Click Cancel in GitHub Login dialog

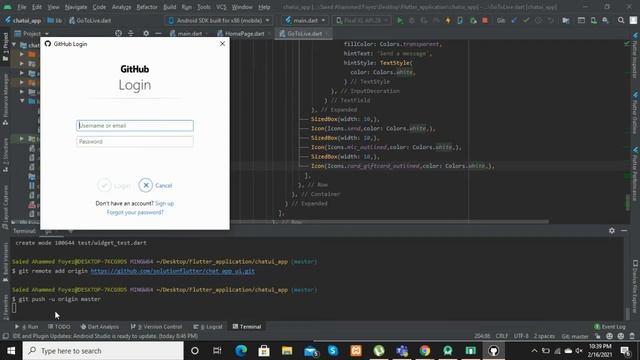click(156, 185)
